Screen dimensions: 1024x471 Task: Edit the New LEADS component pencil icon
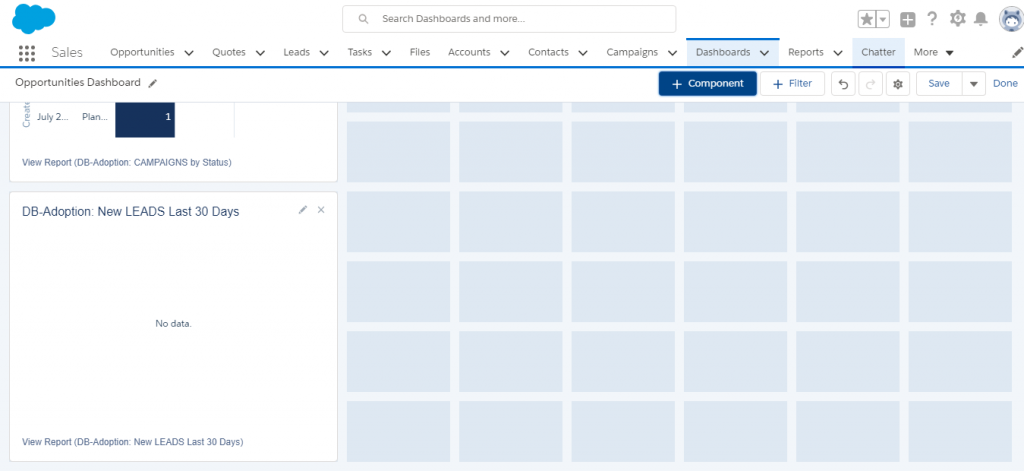302,210
